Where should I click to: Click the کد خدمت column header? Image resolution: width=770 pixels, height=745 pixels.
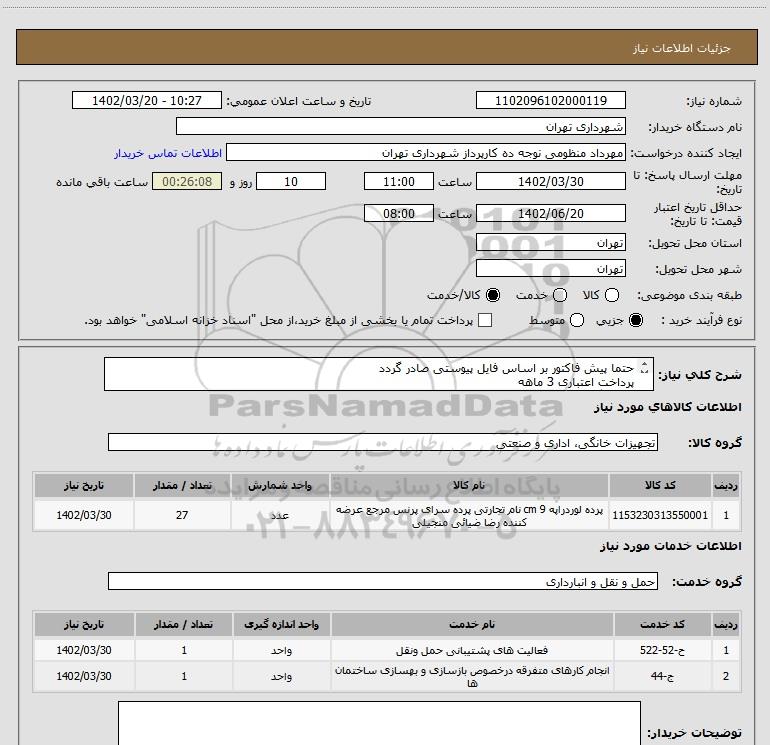[662, 624]
